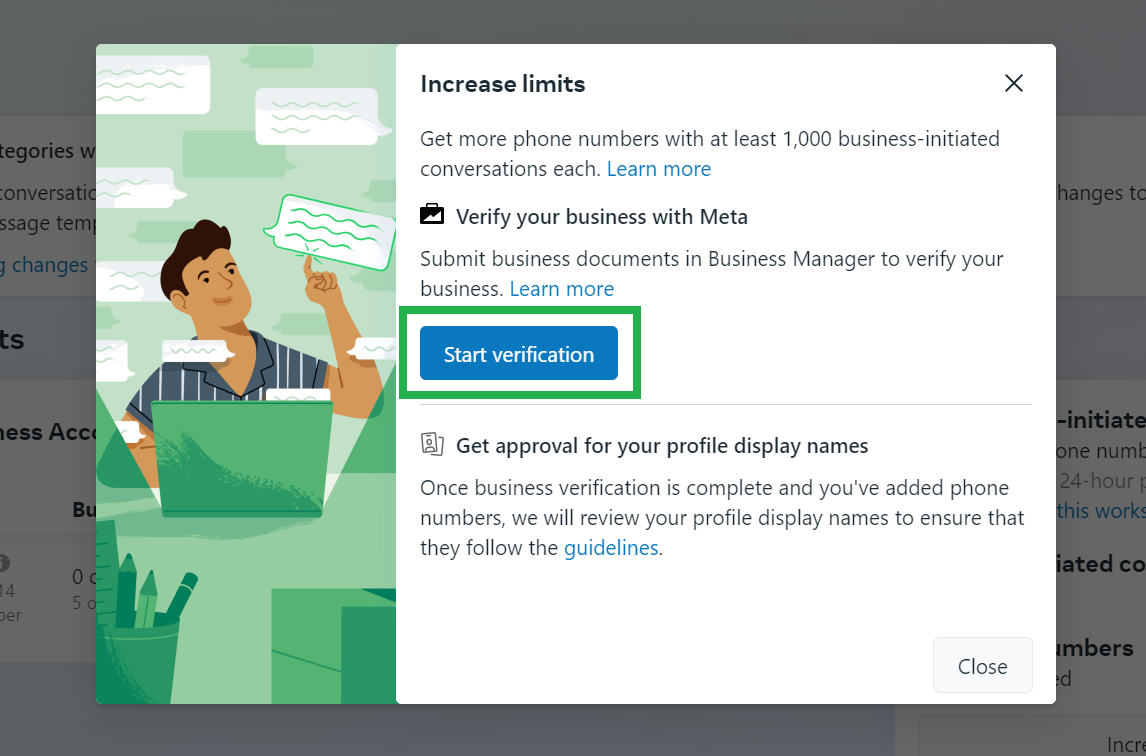Close the dialog using the X icon
The width and height of the screenshot is (1146, 756).
click(x=1013, y=83)
